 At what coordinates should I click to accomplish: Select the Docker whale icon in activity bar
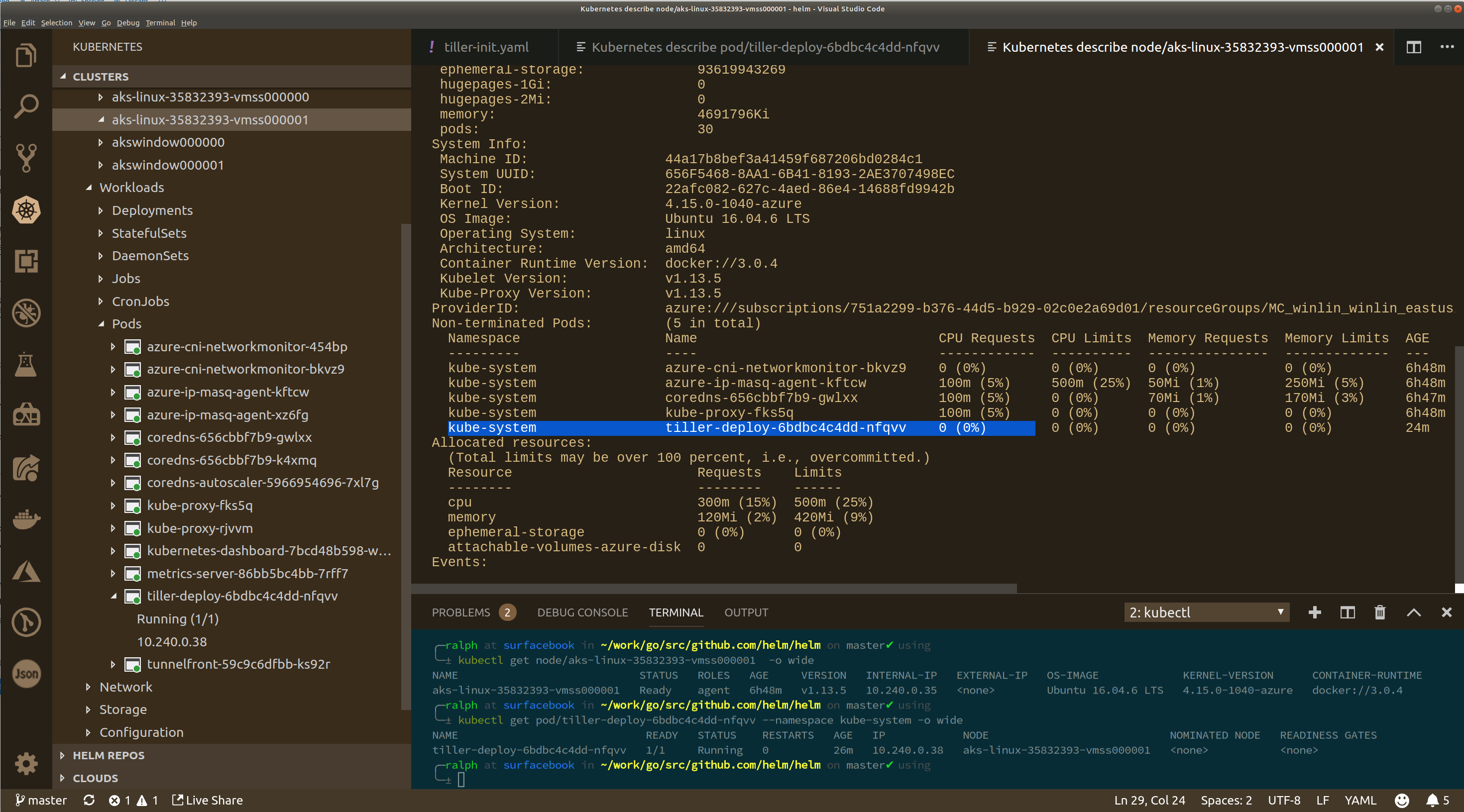pos(26,519)
